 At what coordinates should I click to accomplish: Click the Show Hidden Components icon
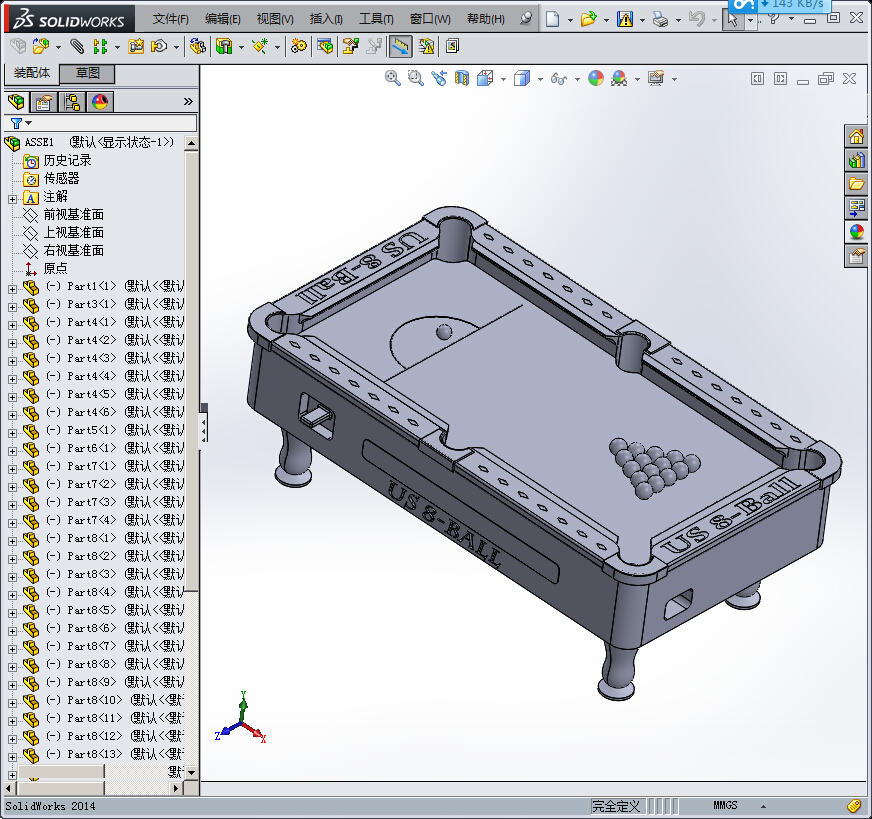tap(197, 46)
